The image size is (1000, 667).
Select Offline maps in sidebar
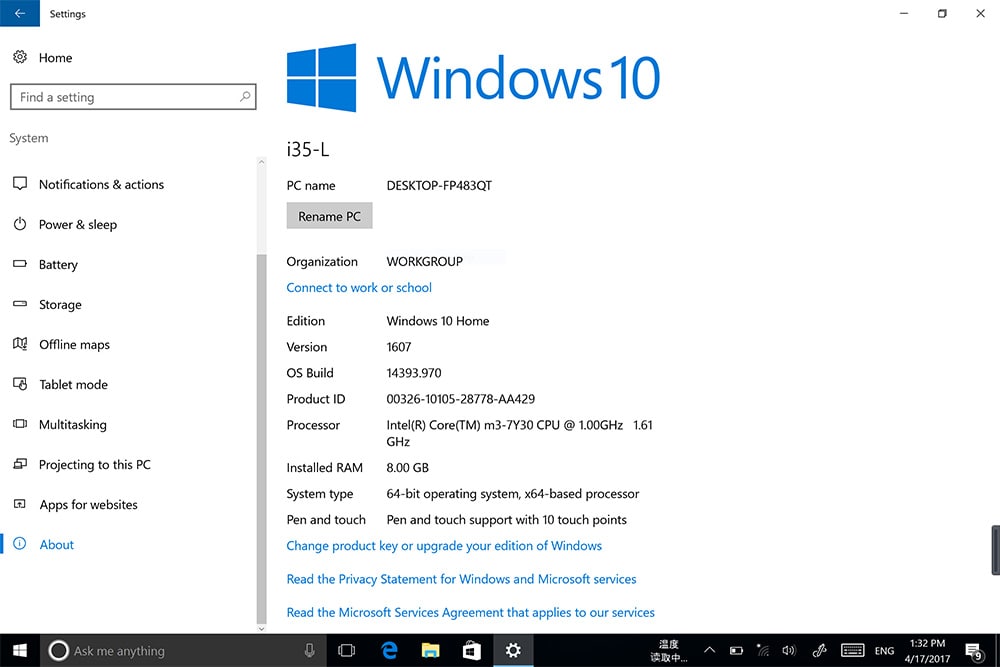click(x=75, y=344)
